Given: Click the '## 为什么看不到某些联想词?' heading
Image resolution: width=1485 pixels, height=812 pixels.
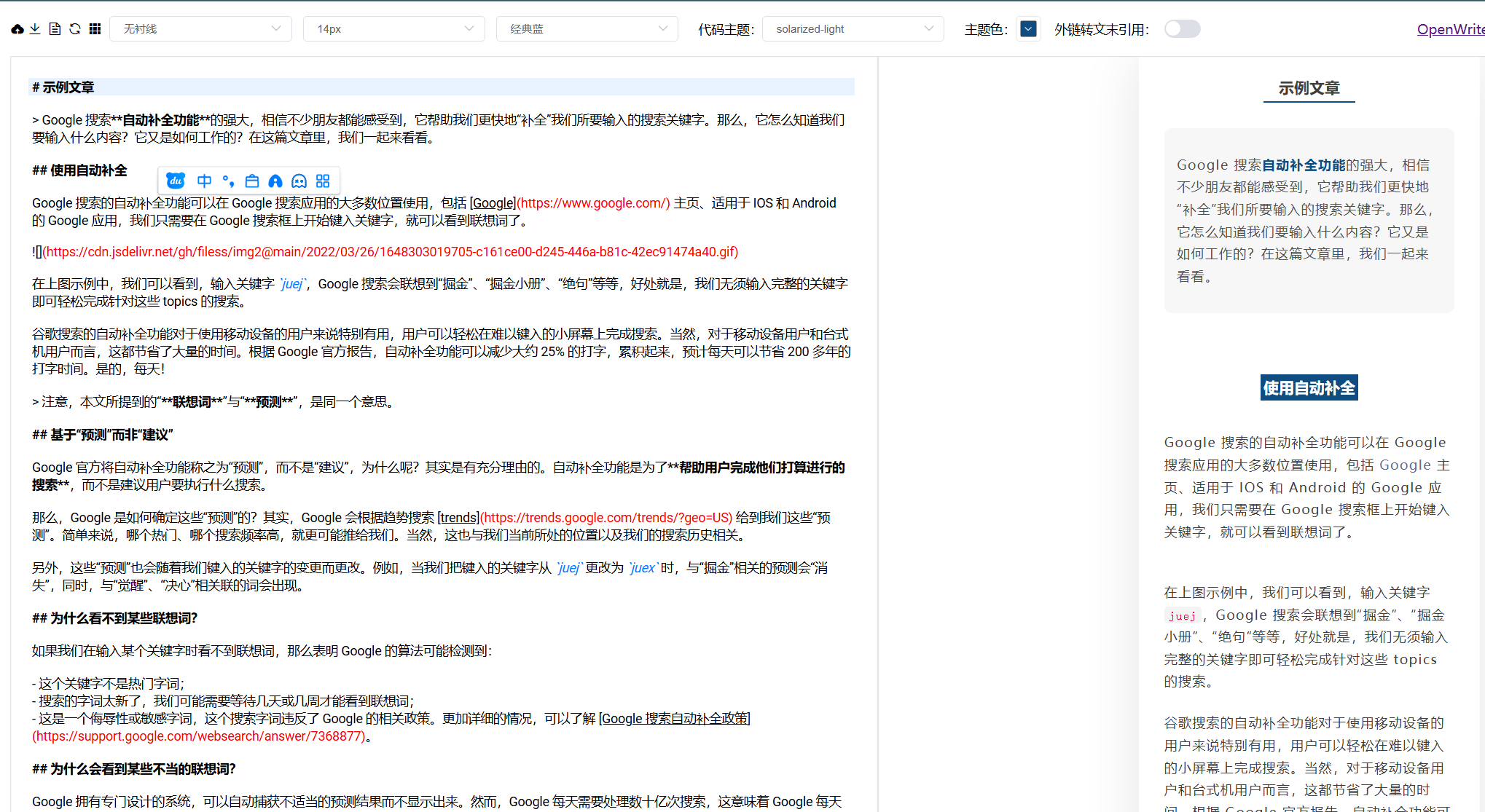Looking at the screenshot, I should (x=115, y=618).
